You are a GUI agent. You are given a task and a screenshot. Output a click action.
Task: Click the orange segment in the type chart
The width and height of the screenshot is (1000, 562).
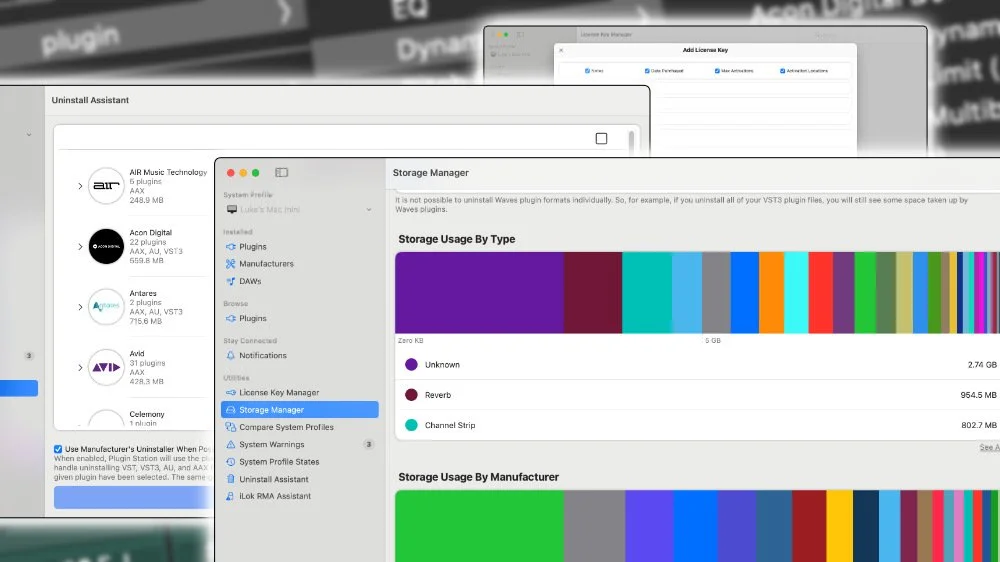[771, 292]
